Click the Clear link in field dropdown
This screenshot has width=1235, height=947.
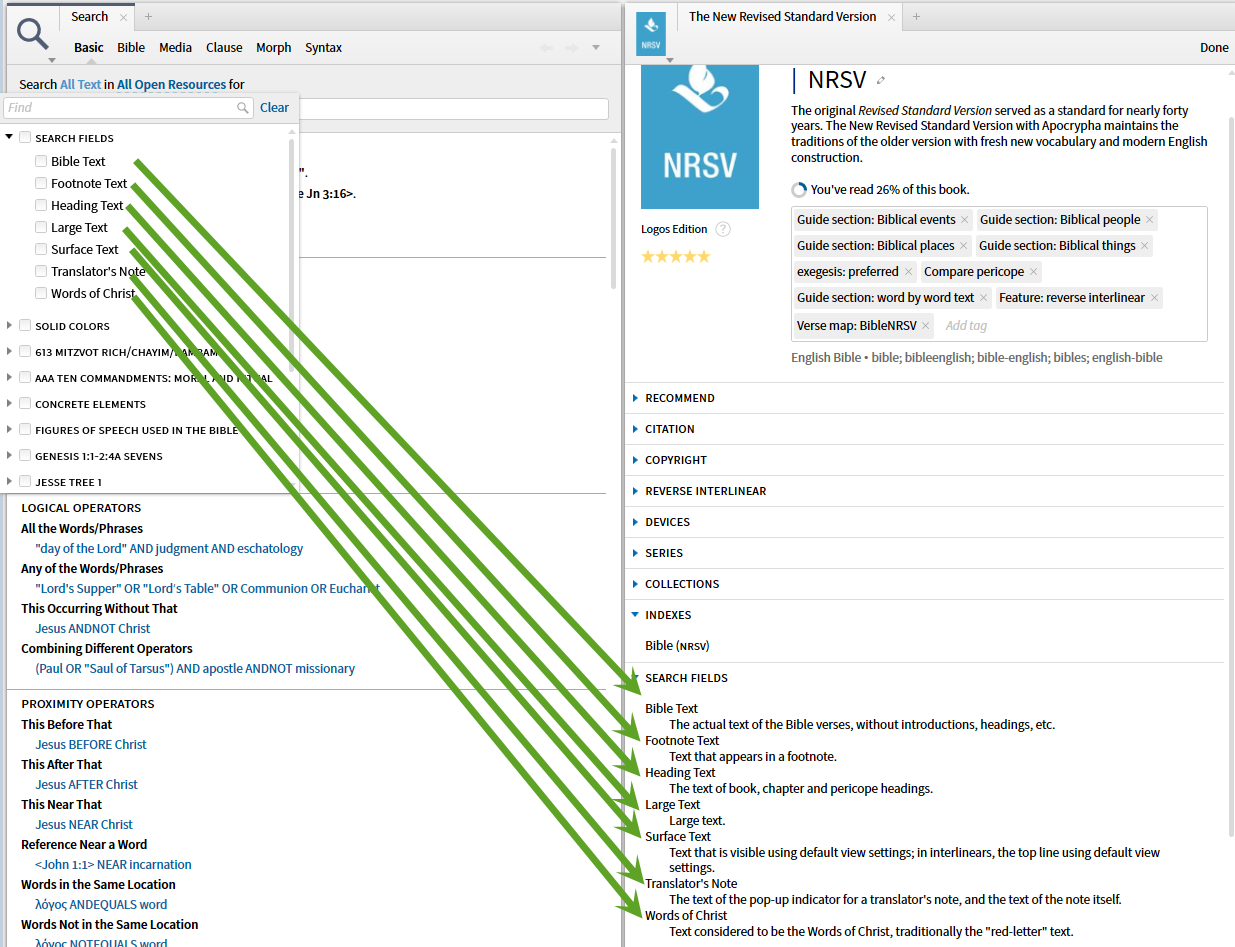(x=274, y=108)
